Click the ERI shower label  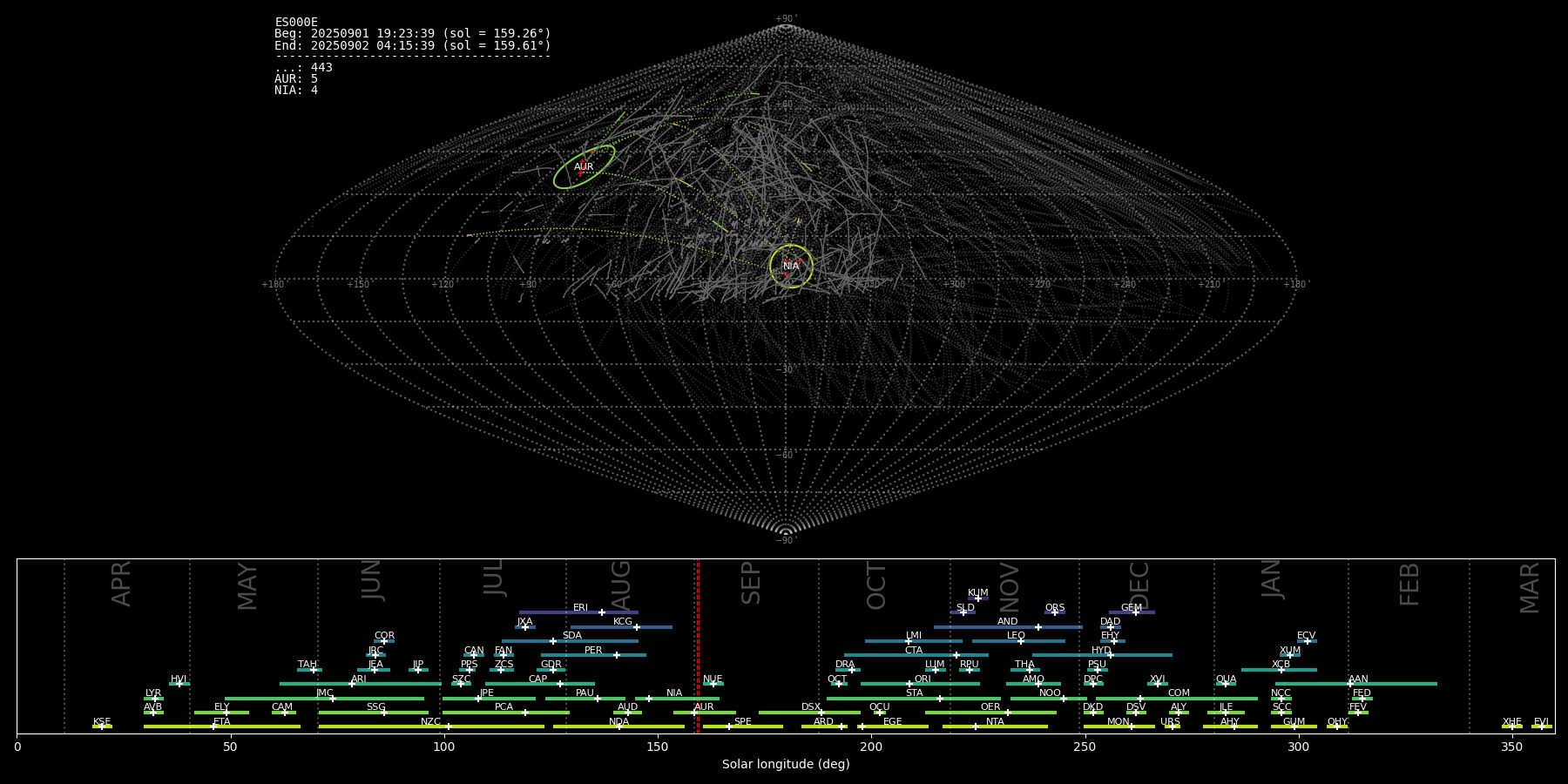click(580, 608)
